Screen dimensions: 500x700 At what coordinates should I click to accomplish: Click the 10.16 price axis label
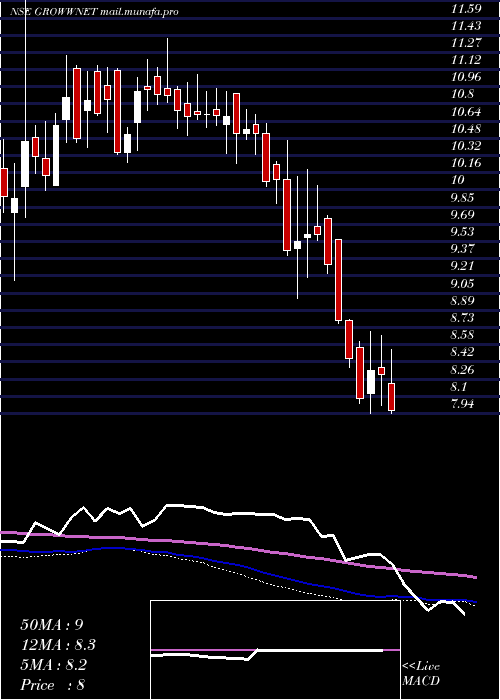(x=466, y=163)
